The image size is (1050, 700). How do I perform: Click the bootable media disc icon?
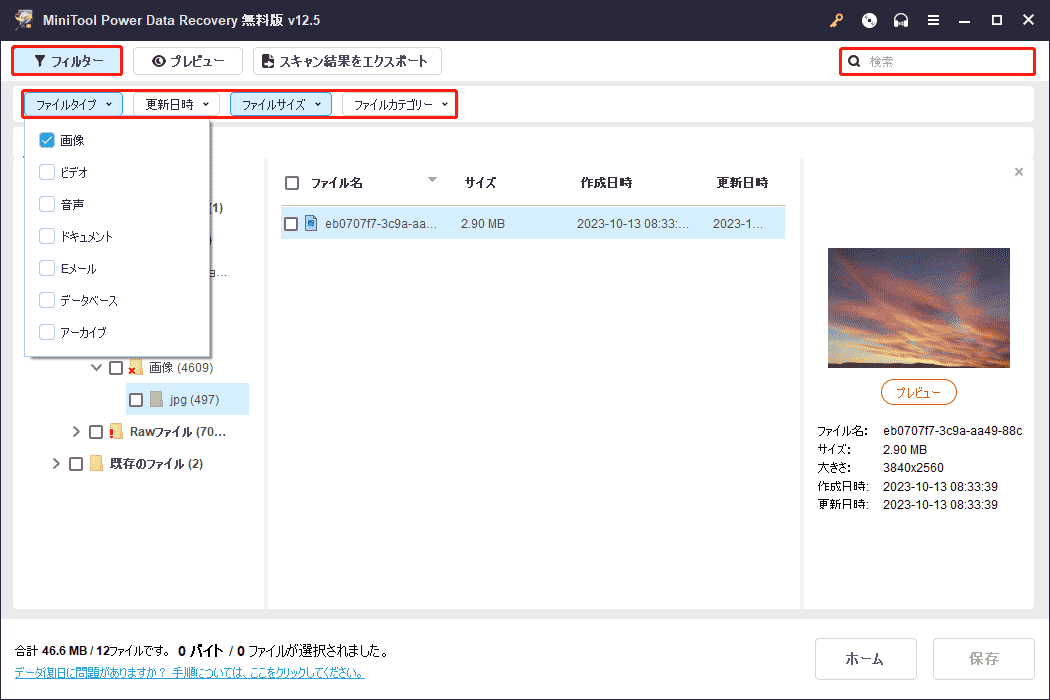pos(869,20)
